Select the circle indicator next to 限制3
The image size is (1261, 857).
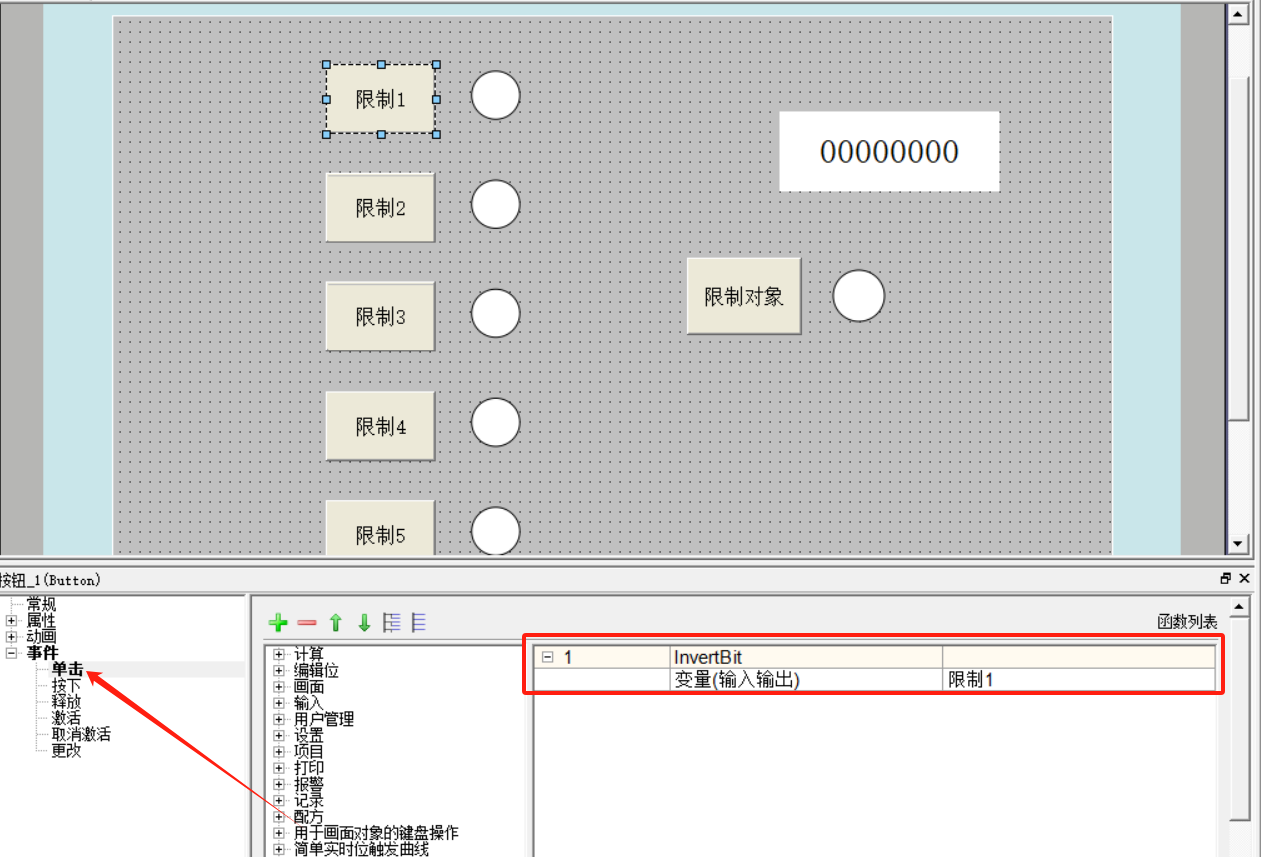click(496, 314)
